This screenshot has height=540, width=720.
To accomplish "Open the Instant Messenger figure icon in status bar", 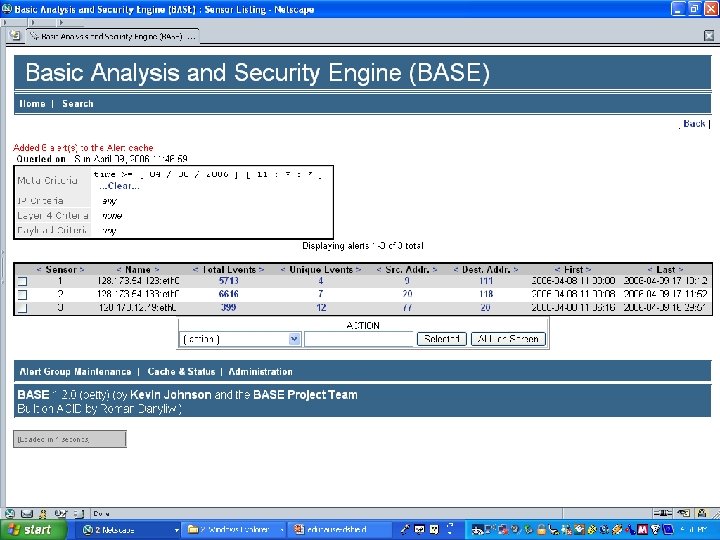I will pyautogui.click(x=43, y=514).
